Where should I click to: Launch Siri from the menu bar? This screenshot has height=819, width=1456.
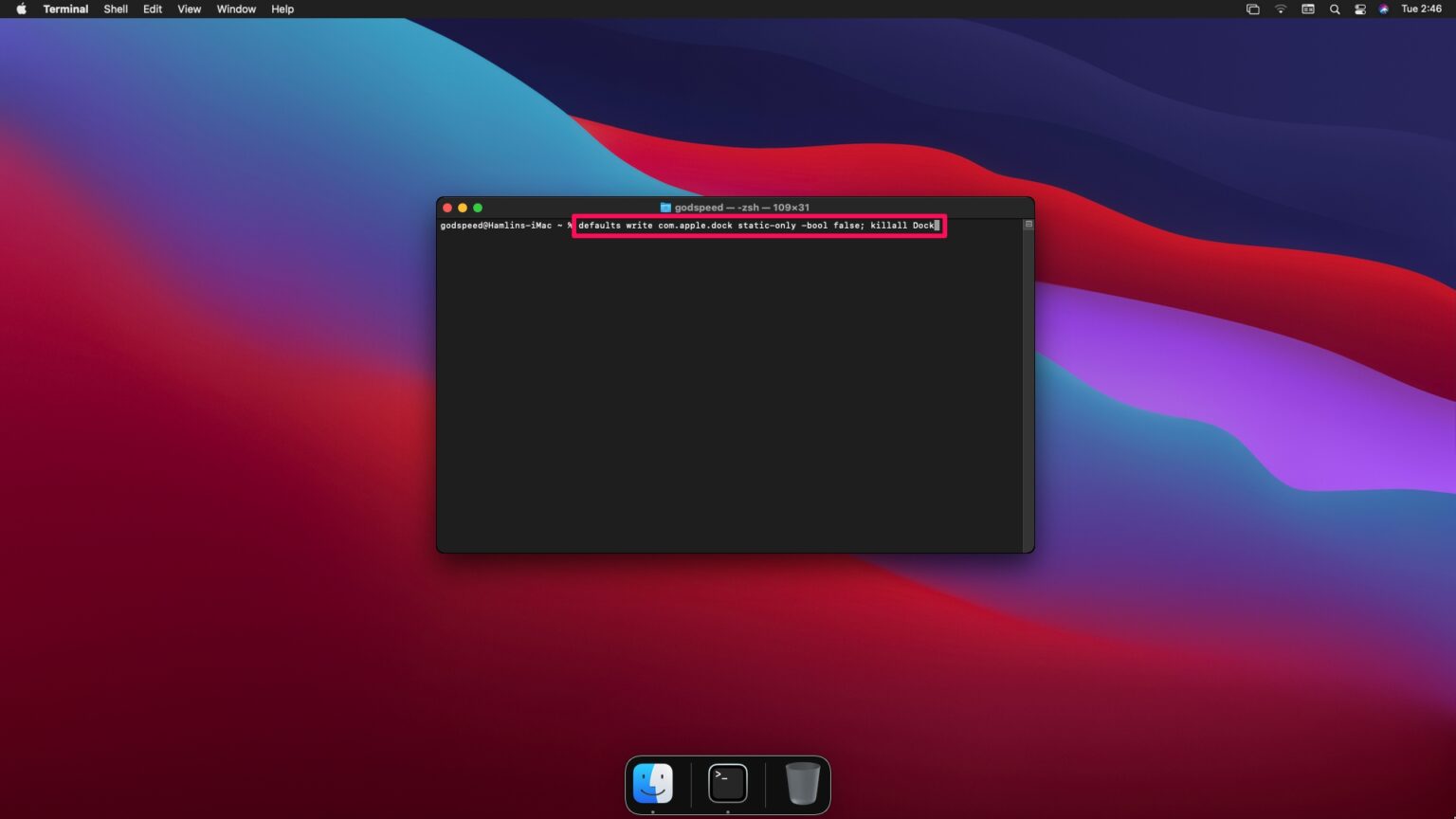[x=1384, y=9]
